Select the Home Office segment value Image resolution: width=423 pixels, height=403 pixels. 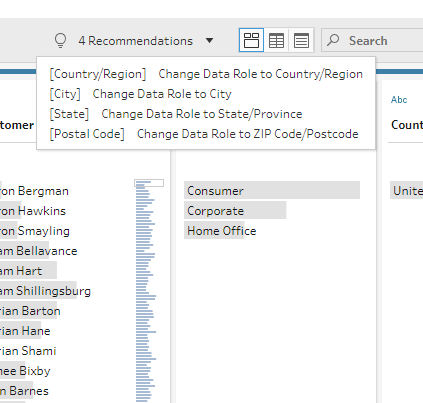pos(221,230)
